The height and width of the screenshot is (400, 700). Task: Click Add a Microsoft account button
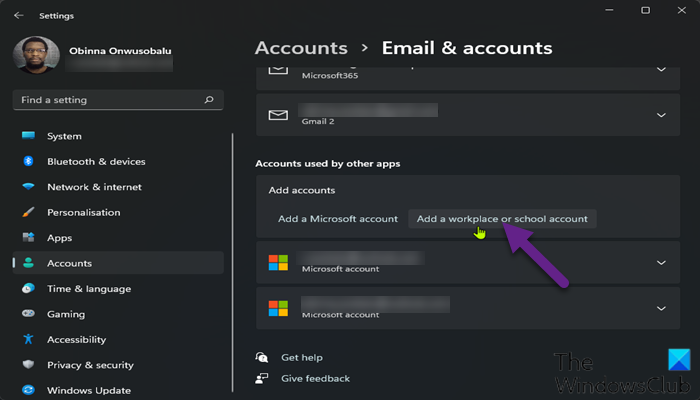coord(338,219)
